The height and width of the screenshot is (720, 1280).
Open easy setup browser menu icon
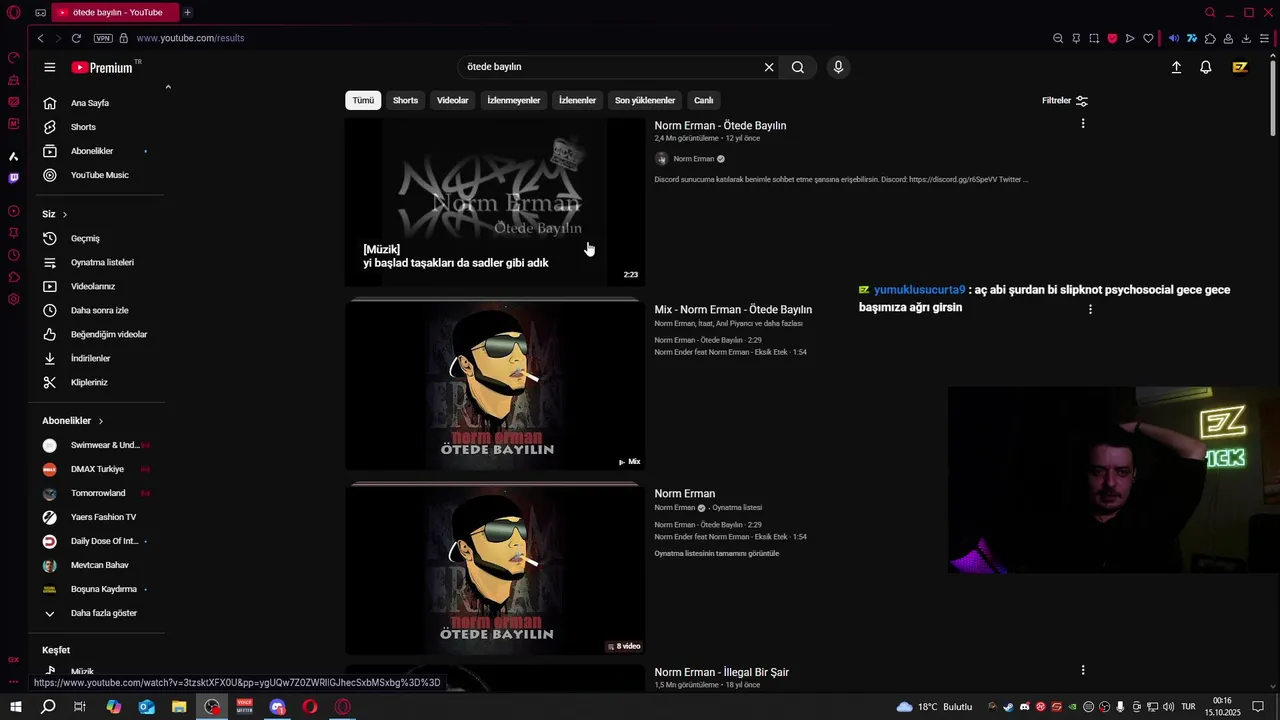tap(1264, 38)
